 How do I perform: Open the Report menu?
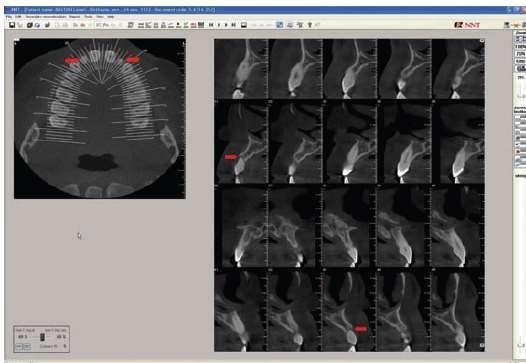coord(74,16)
